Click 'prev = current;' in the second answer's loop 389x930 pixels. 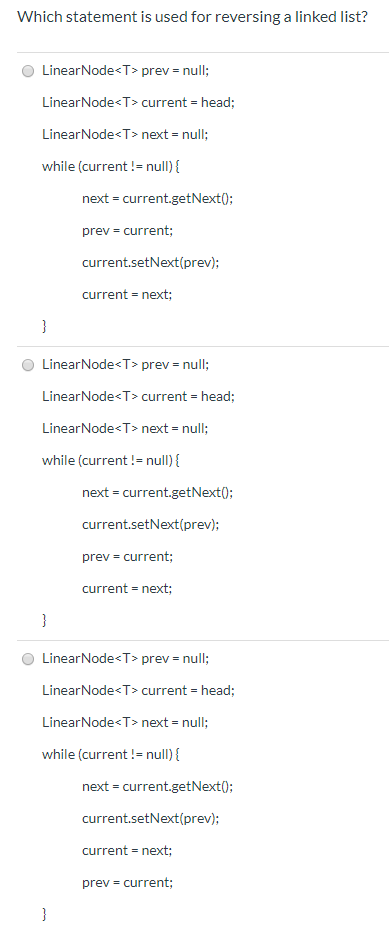point(127,556)
